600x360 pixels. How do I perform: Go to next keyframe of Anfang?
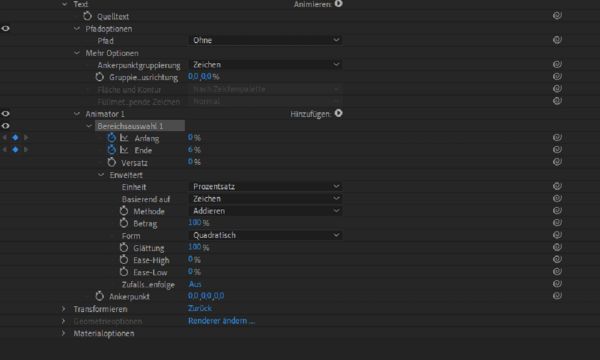26,137
